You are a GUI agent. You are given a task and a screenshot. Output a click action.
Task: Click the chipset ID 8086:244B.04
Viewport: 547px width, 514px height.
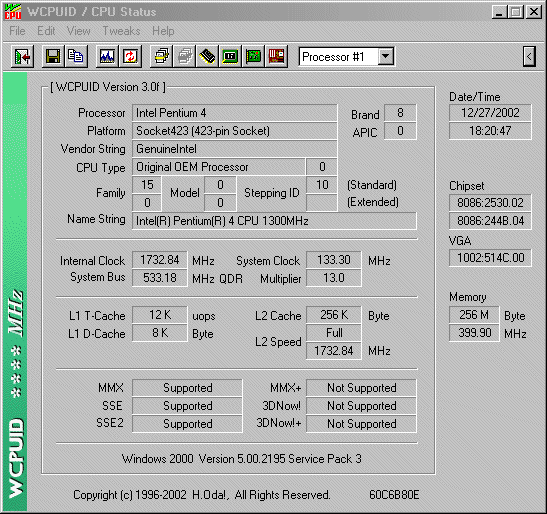click(490, 221)
